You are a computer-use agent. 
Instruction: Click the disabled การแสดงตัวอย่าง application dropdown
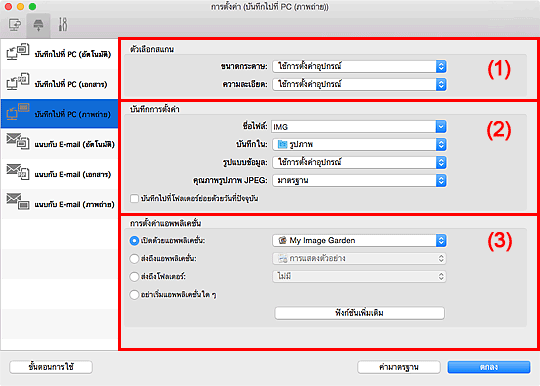[x=359, y=258]
